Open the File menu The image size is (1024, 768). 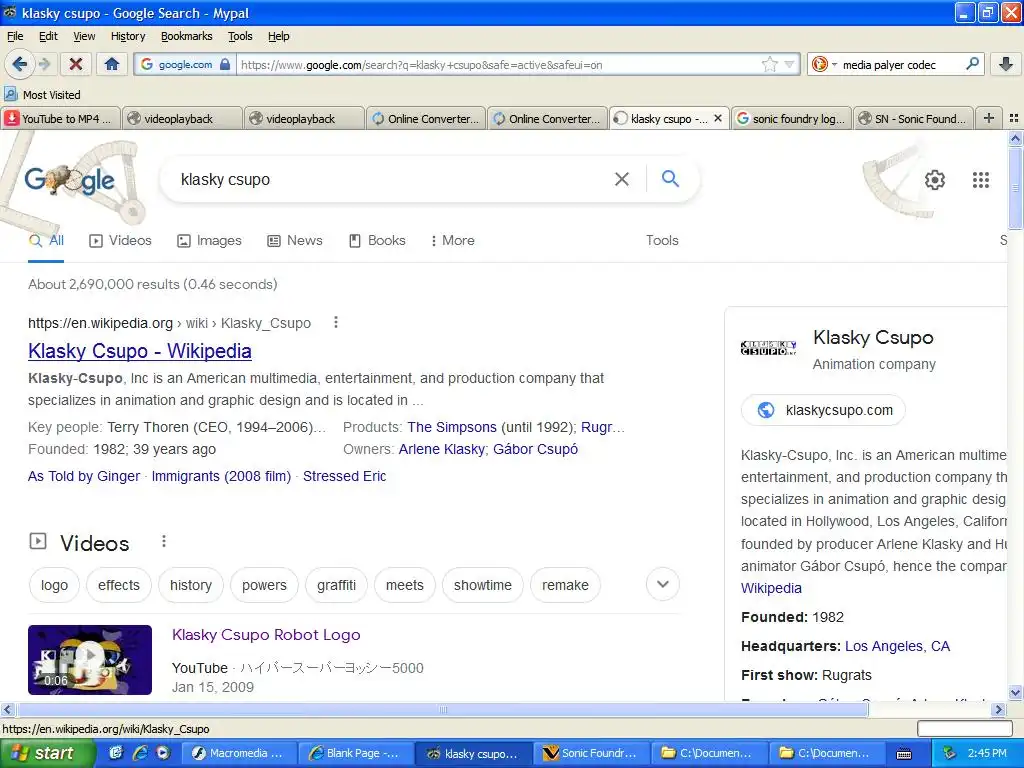click(15, 36)
